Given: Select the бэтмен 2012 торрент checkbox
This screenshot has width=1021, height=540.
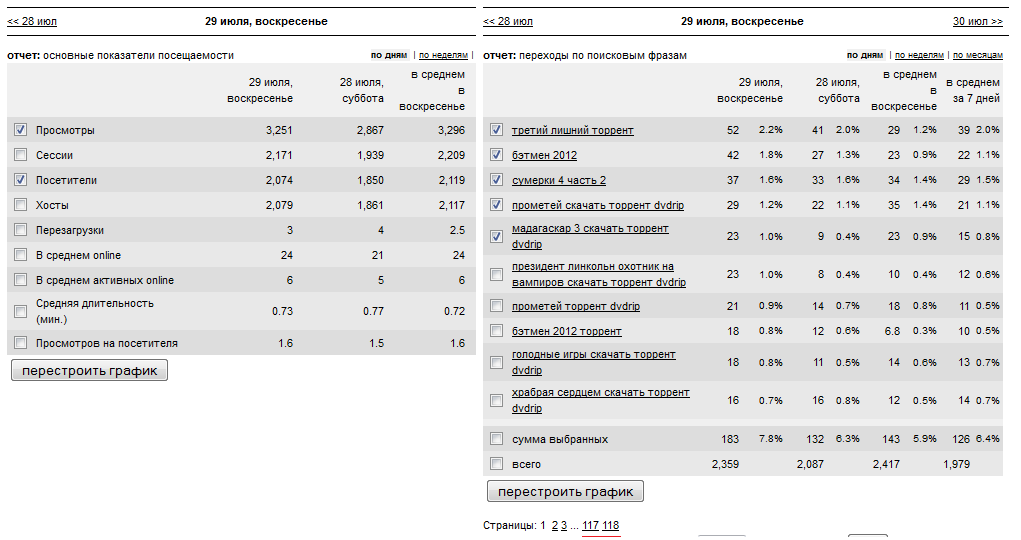Looking at the screenshot, I should [x=497, y=331].
